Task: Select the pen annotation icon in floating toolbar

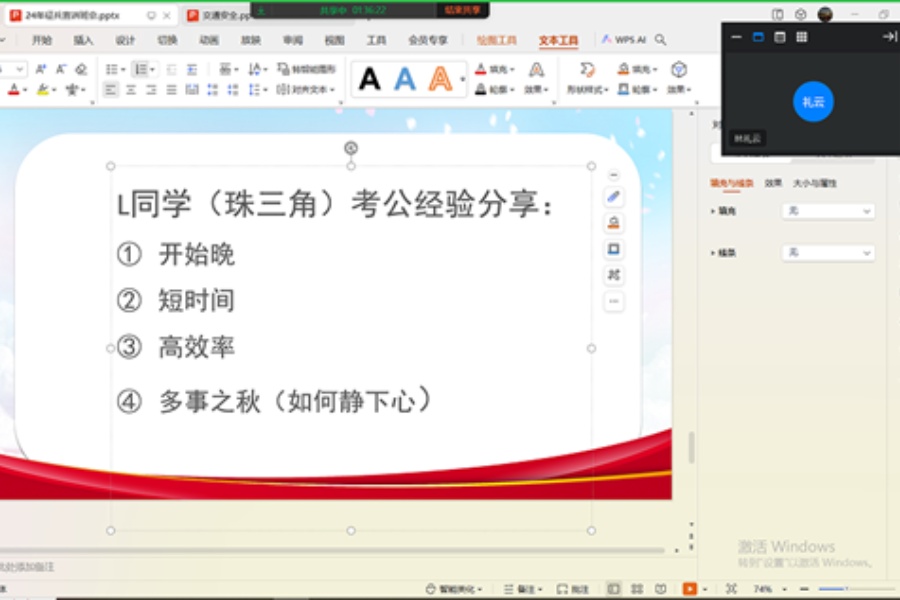Action: (614, 197)
